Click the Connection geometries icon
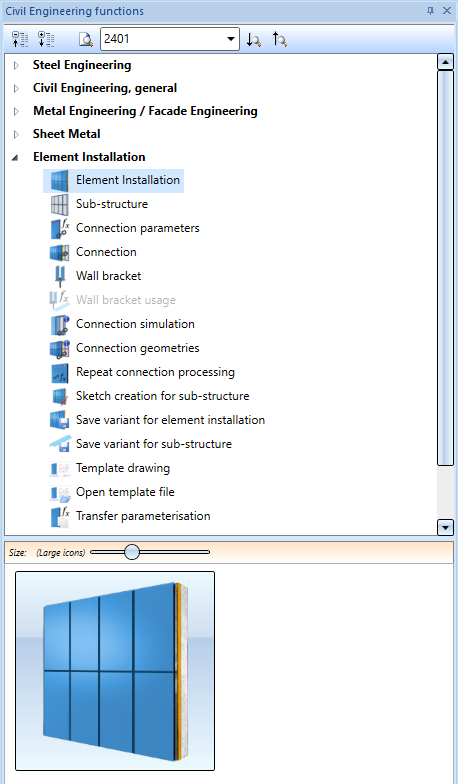Screen dimensions: 458x784 60,348
